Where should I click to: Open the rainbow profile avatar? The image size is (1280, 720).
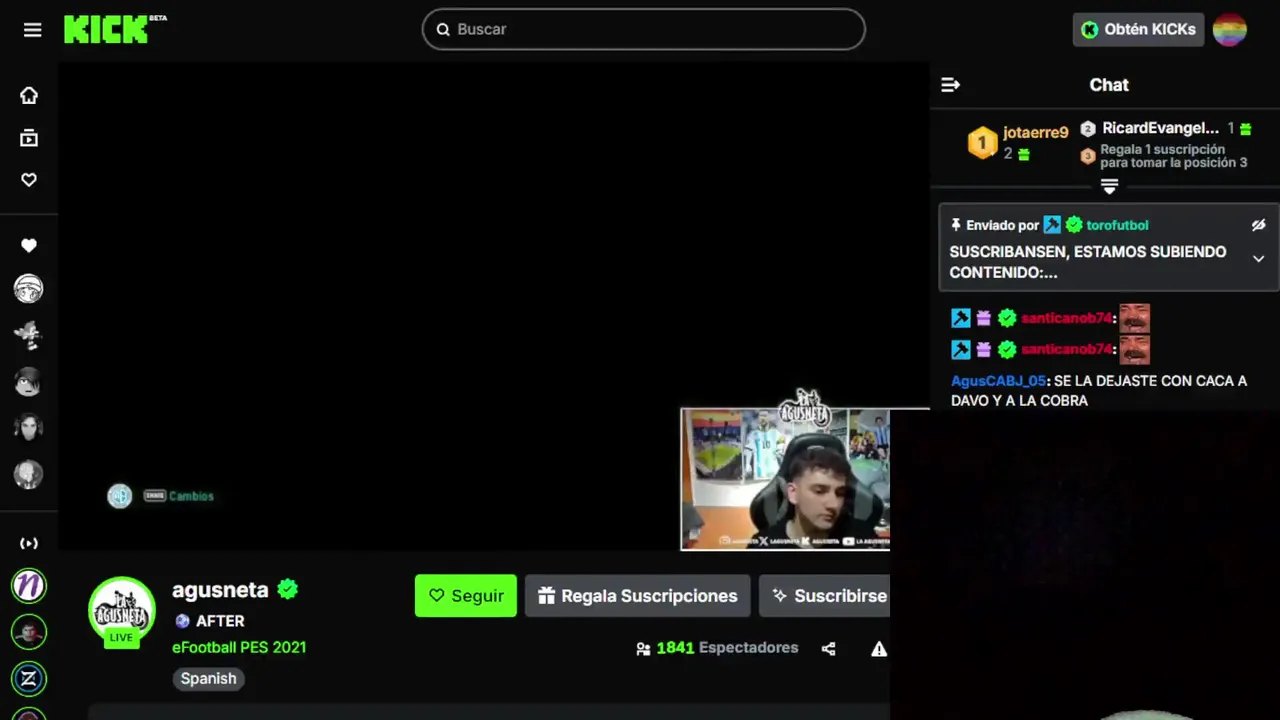click(1230, 30)
